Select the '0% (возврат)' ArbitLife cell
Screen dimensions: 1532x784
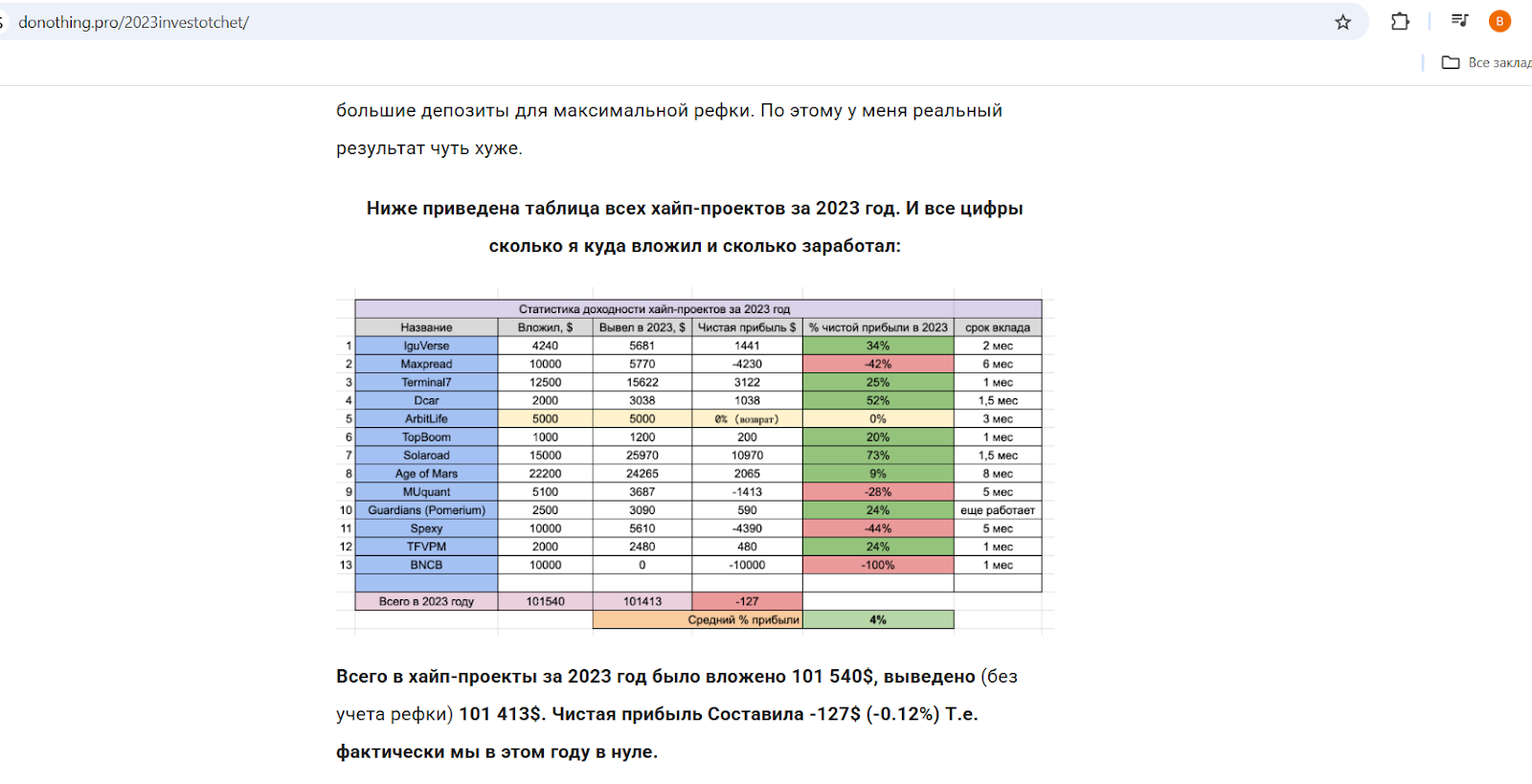point(747,418)
